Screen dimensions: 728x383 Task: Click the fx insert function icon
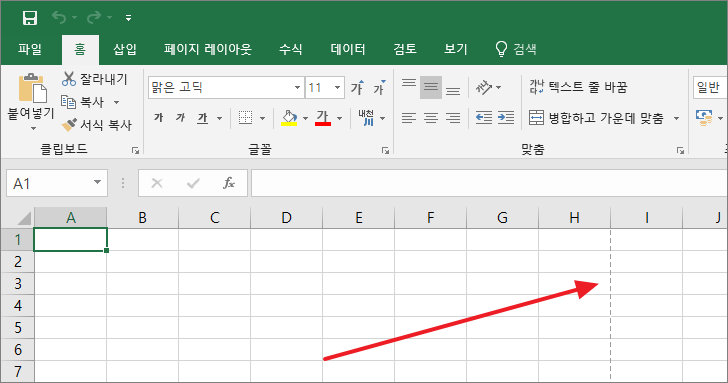(229, 183)
